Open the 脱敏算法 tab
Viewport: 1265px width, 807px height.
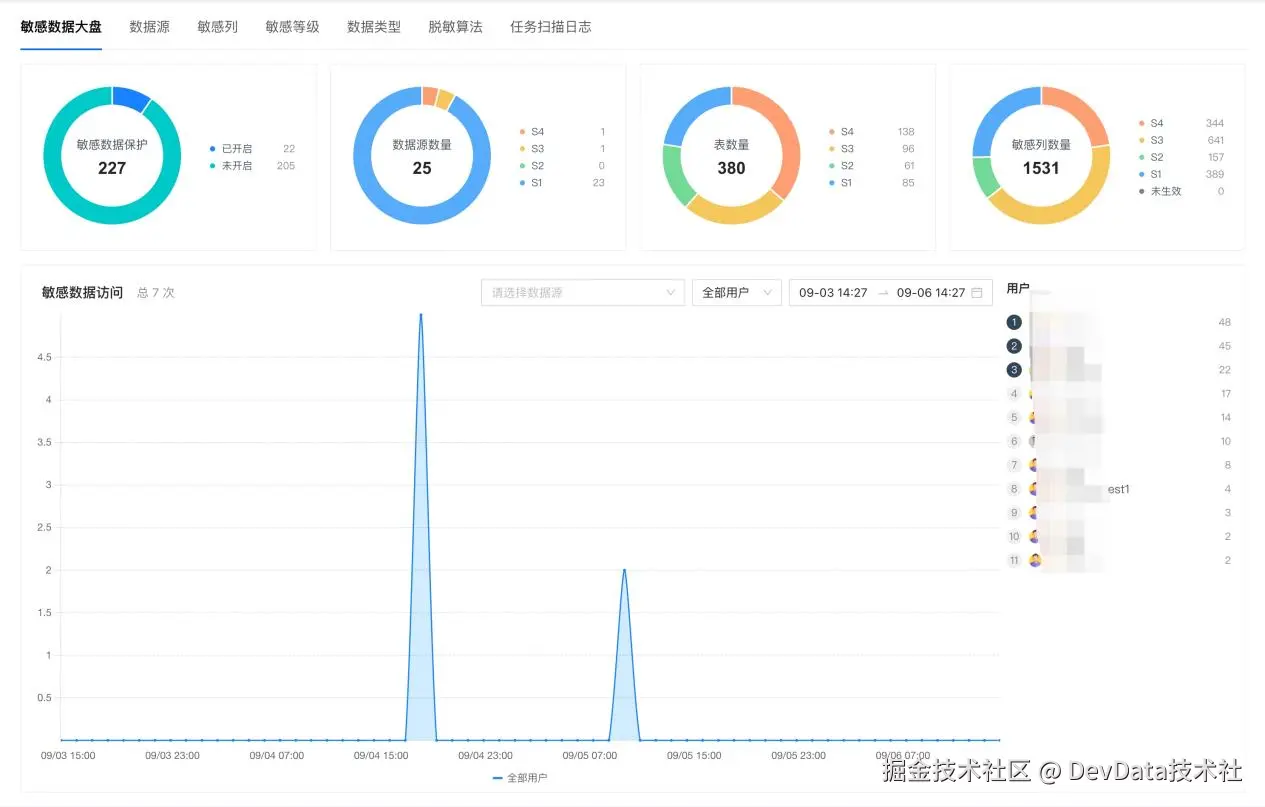coord(455,27)
